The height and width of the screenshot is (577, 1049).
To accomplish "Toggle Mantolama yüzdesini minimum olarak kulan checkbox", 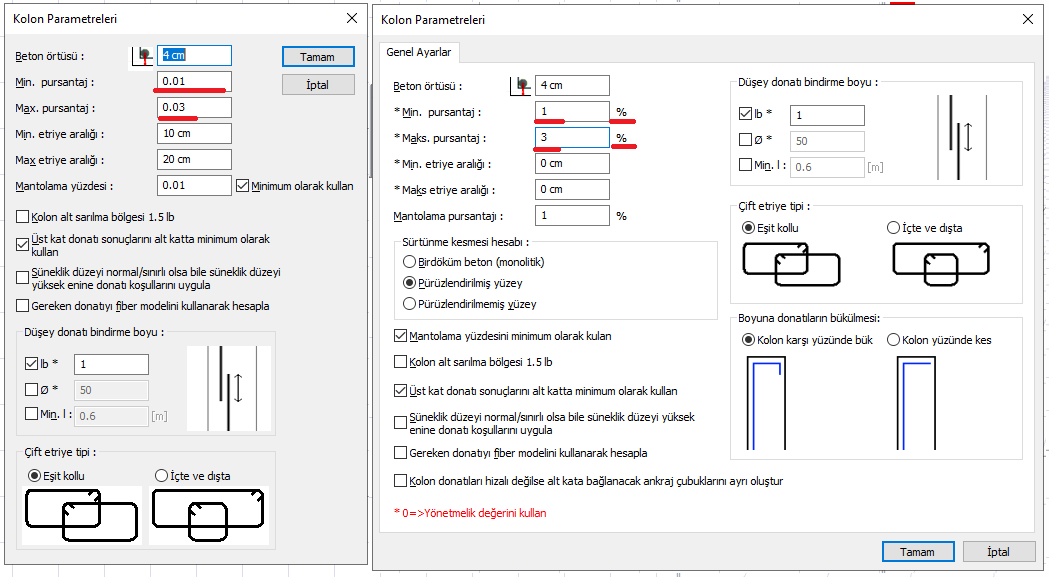I will 401,336.
